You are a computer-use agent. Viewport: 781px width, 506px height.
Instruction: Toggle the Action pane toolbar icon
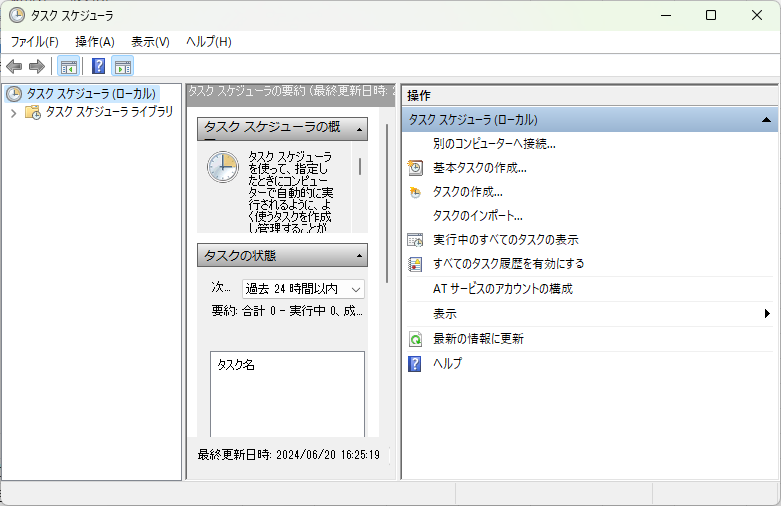click(x=123, y=67)
